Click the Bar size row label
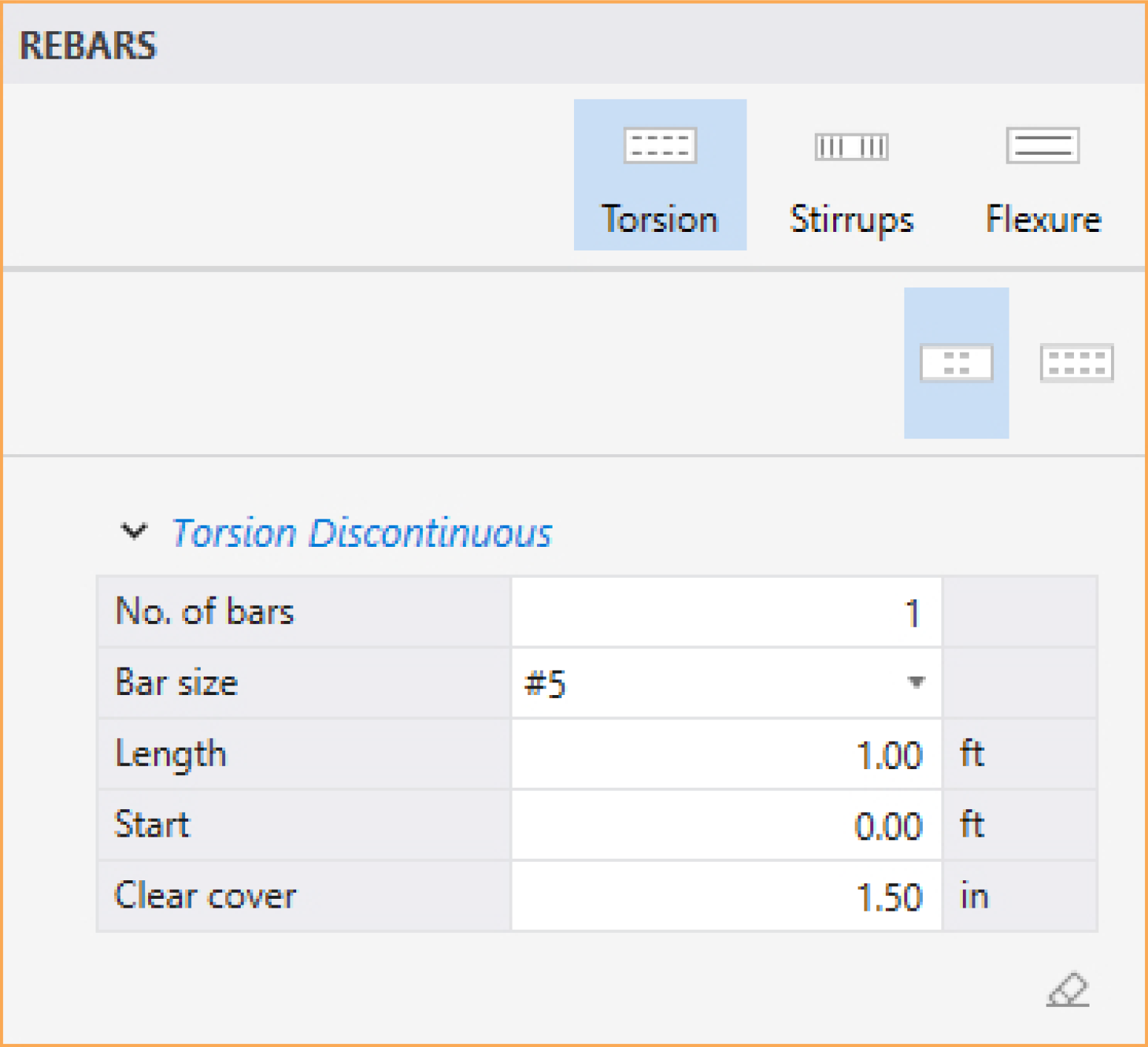 pos(176,682)
